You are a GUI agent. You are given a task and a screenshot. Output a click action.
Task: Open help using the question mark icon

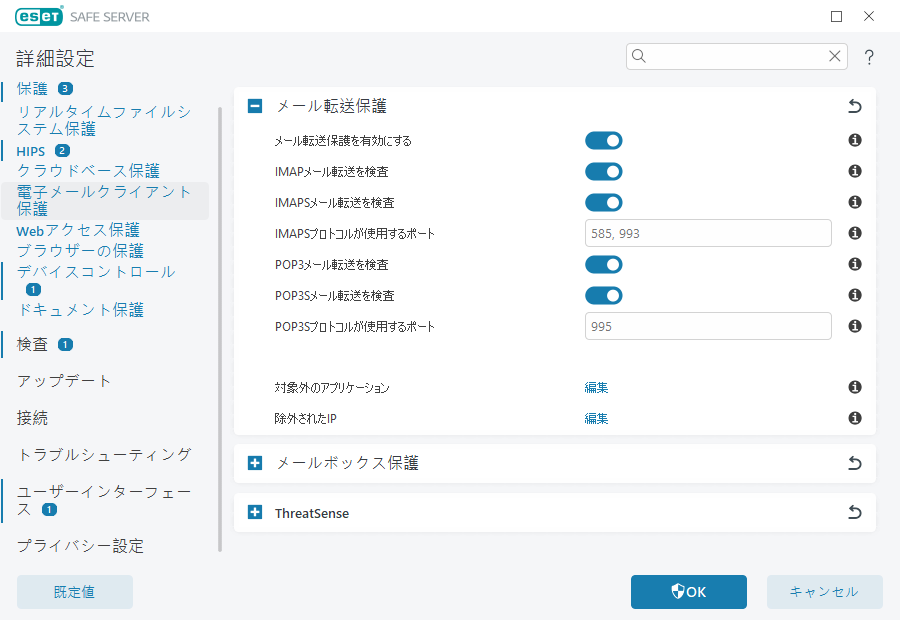[869, 57]
